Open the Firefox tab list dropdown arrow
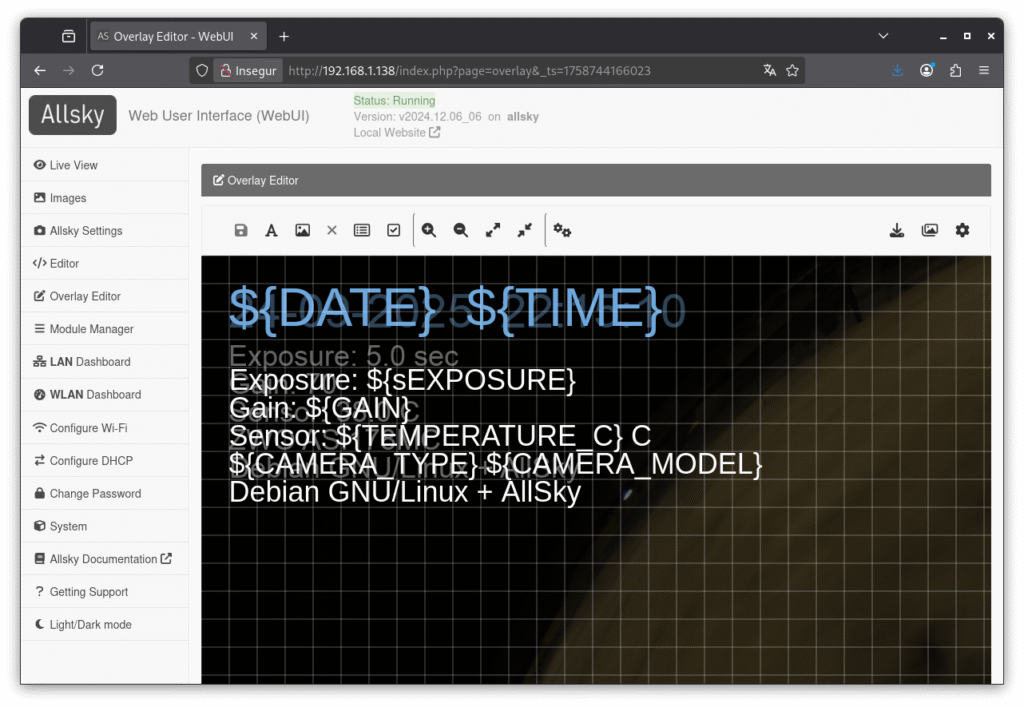The height and width of the screenshot is (707, 1024). pos(883,36)
